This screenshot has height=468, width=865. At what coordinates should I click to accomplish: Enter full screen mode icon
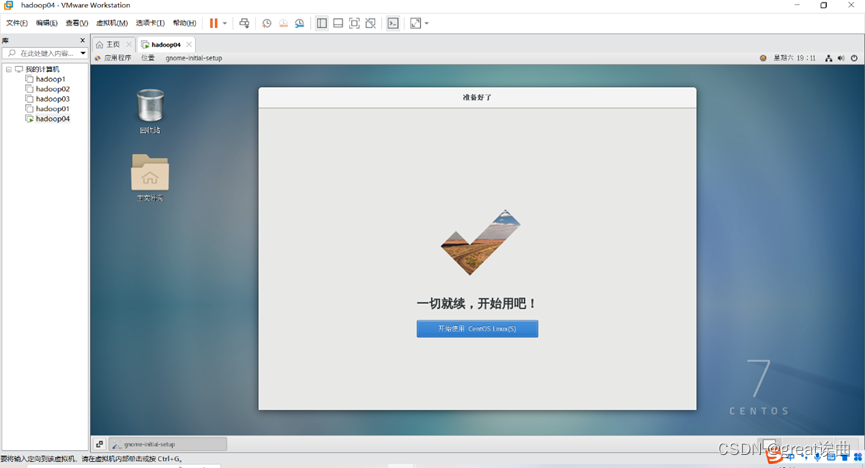point(354,23)
